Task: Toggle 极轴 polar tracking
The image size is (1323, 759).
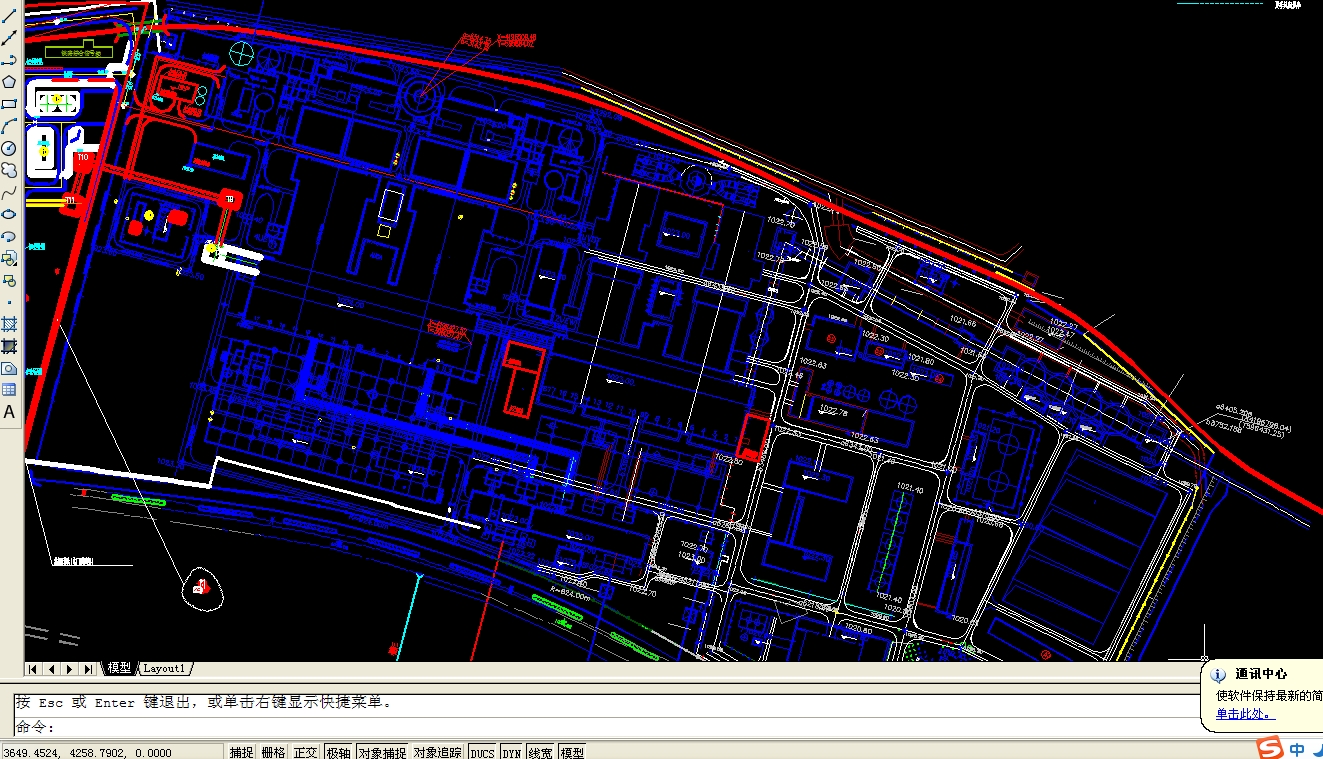Action: [338, 752]
